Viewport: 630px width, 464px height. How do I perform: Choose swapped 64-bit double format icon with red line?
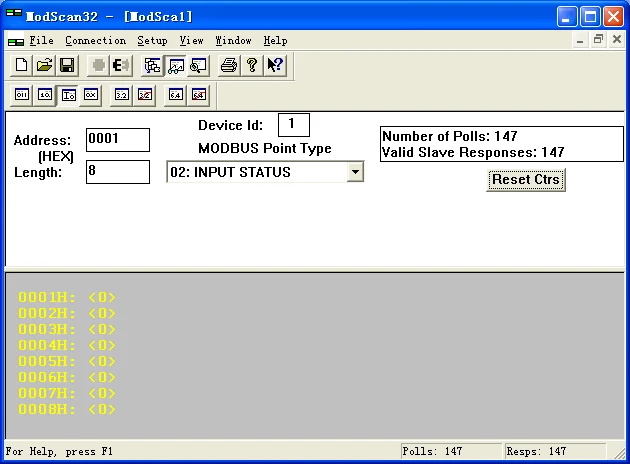click(x=199, y=95)
